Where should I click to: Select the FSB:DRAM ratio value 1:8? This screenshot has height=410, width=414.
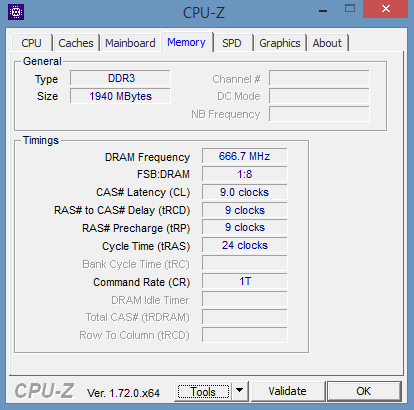[x=245, y=174]
